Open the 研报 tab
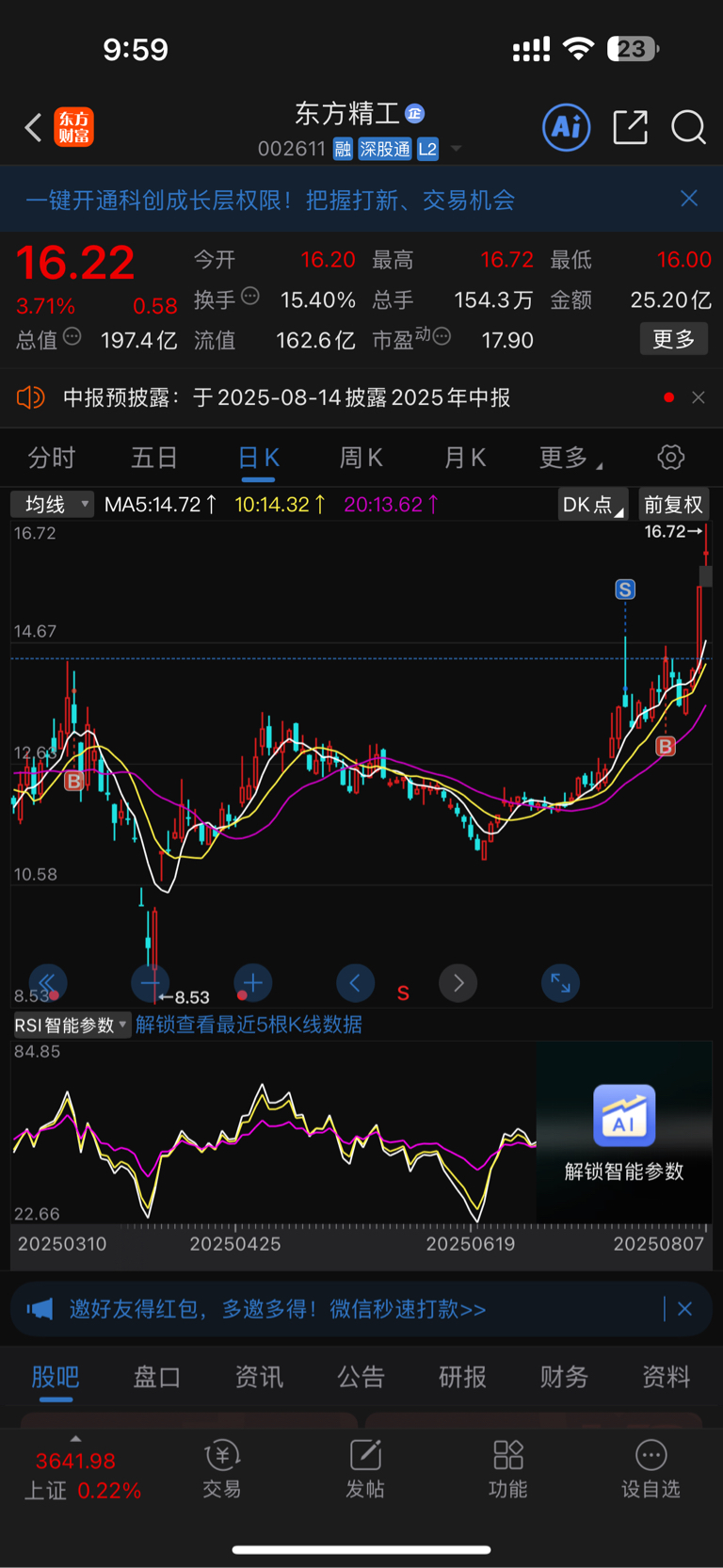This screenshot has width=723, height=1568. tap(462, 1377)
